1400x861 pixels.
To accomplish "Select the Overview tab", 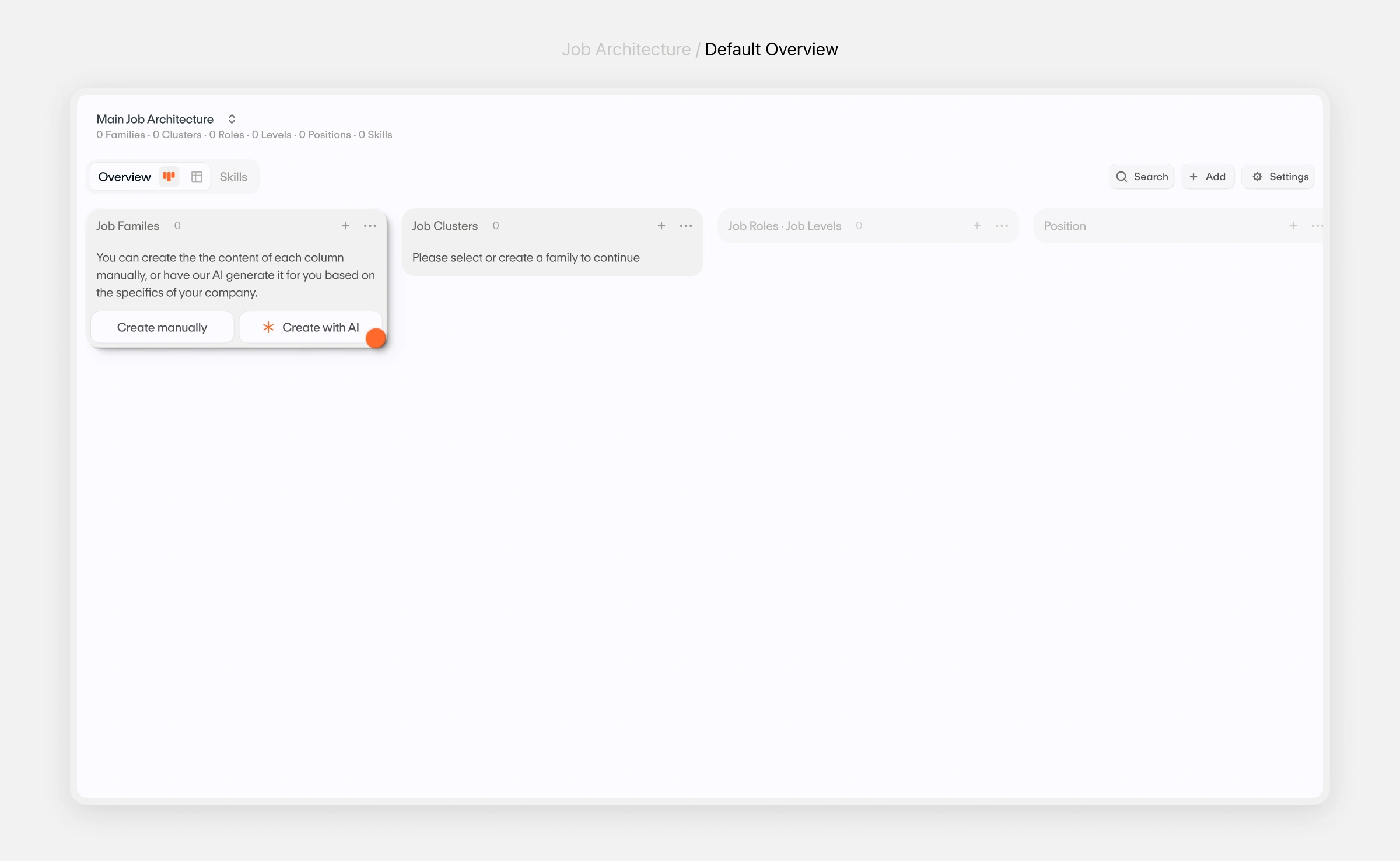I will (124, 177).
